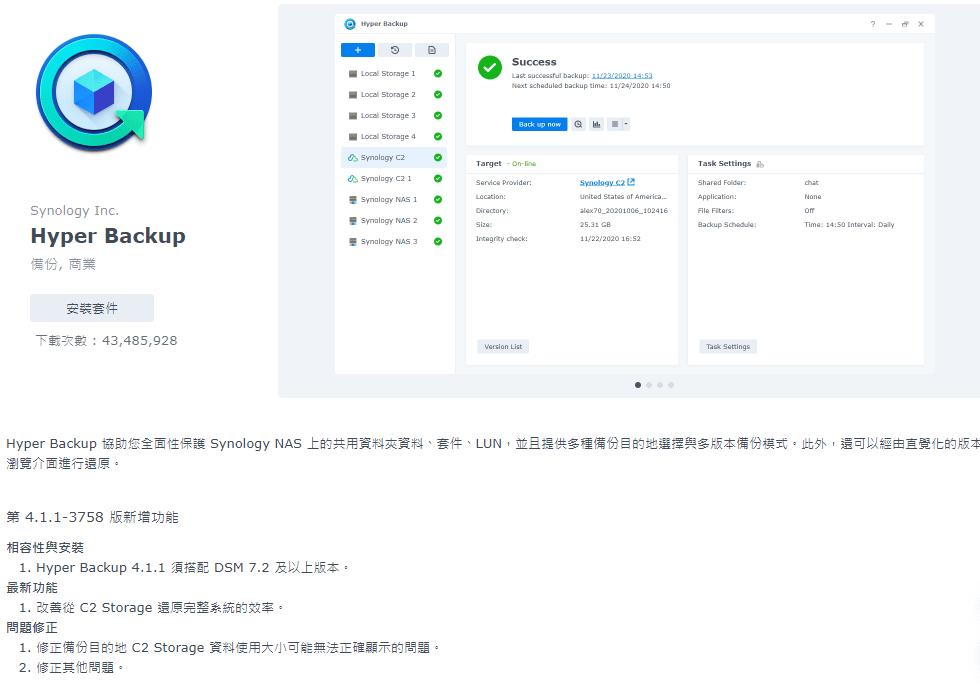The image size is (980, 695).
Task: Click the Back up now button
Action: [539, 124]
